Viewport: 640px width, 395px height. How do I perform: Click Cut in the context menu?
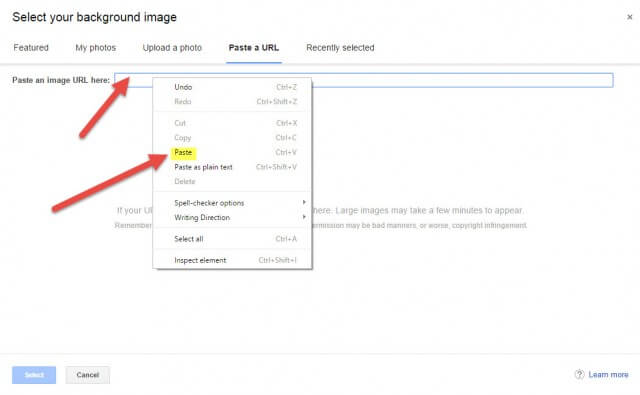pyautogui.click(x=232, y=123)
